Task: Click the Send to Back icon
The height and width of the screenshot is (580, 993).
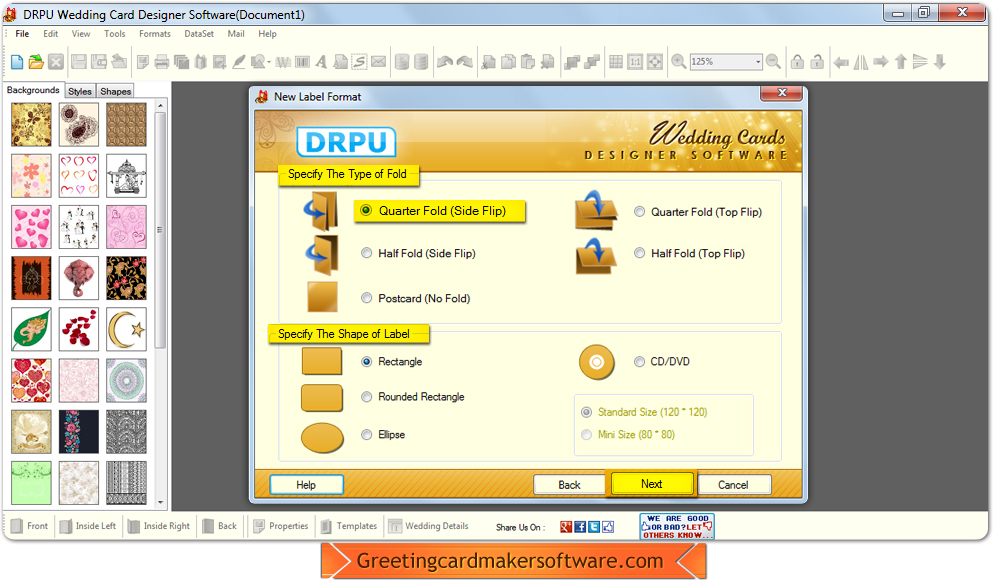Action: pos(592,61)
